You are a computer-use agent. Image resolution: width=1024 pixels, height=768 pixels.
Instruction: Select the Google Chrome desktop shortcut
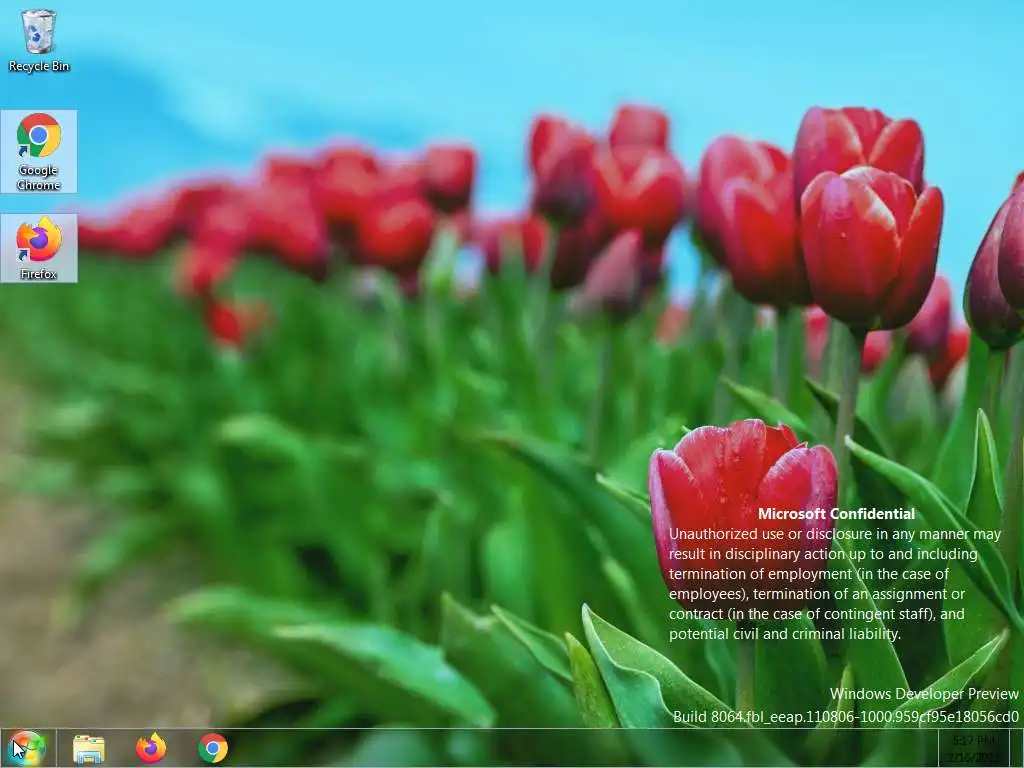39,152
